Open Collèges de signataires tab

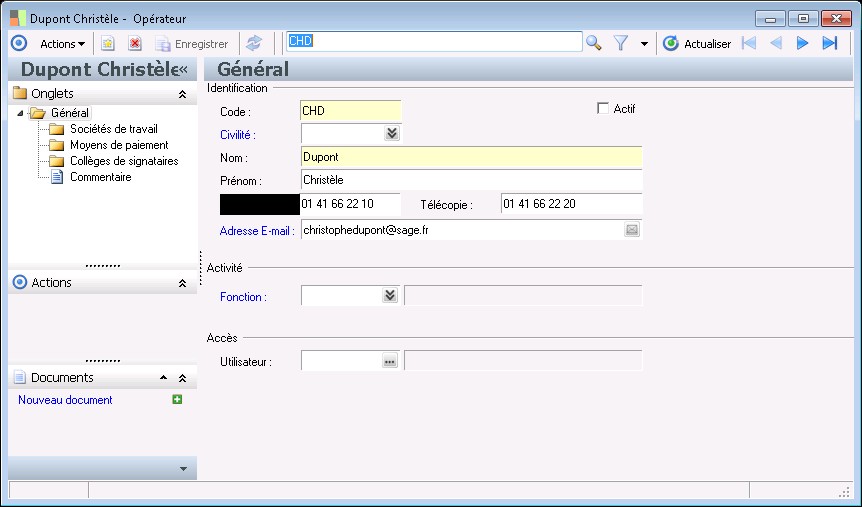(124, 161)
